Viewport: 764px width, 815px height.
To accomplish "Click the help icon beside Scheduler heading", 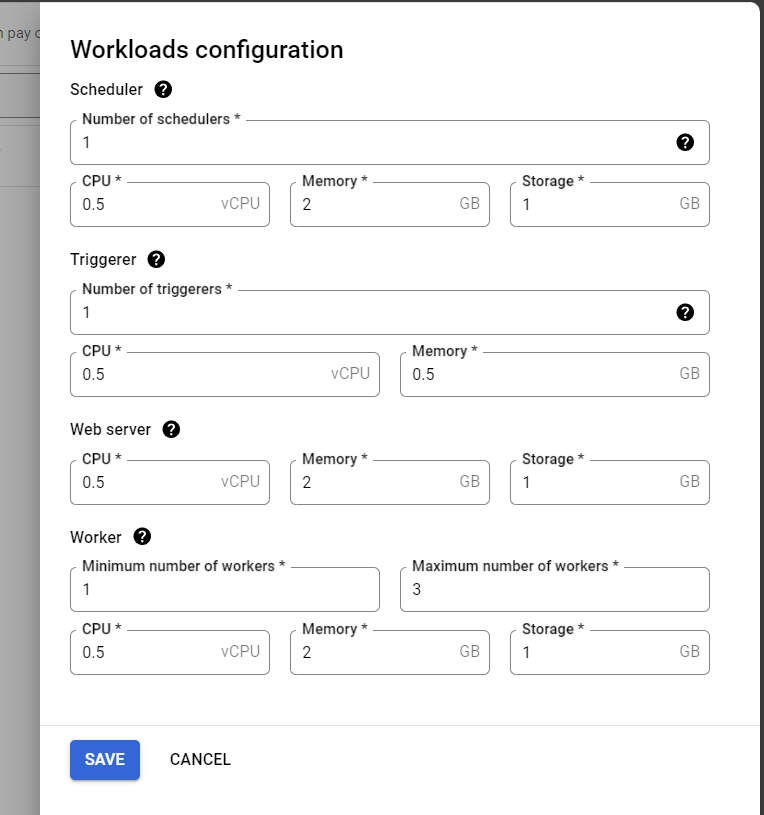I will [164, 90].
